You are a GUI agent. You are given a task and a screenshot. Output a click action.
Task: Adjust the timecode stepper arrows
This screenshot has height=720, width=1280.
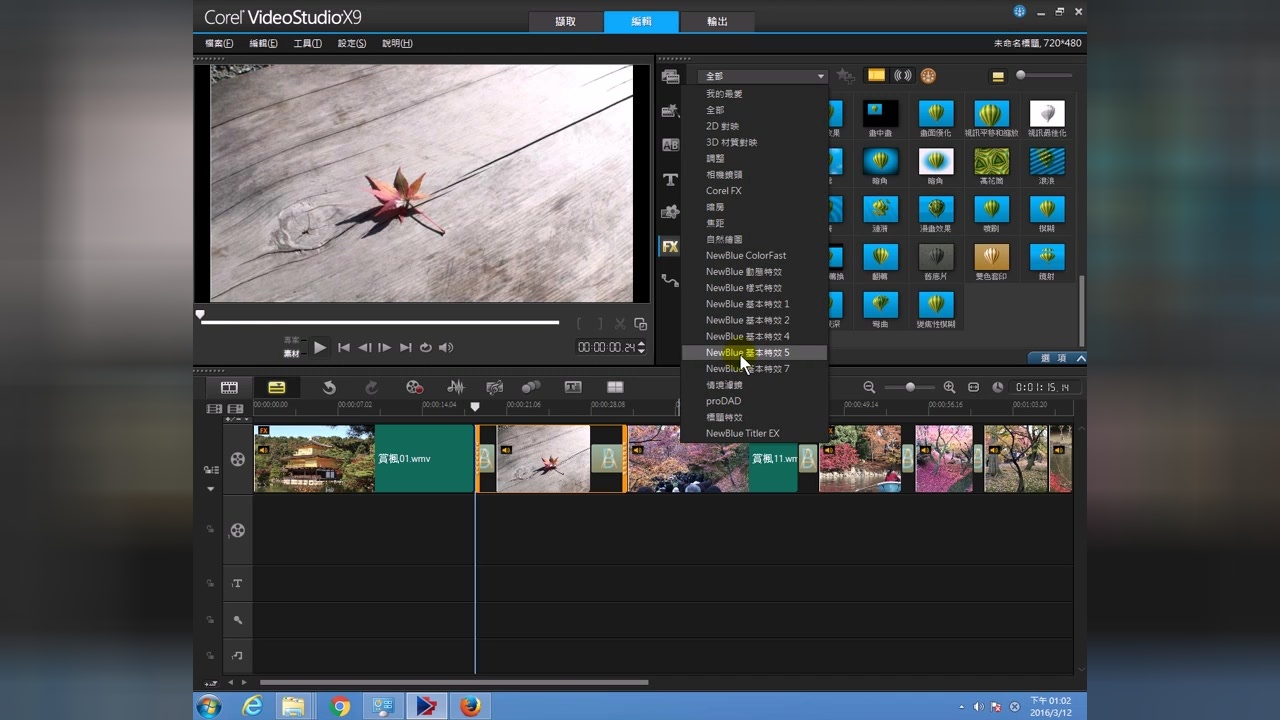click(x=641, y=347)
